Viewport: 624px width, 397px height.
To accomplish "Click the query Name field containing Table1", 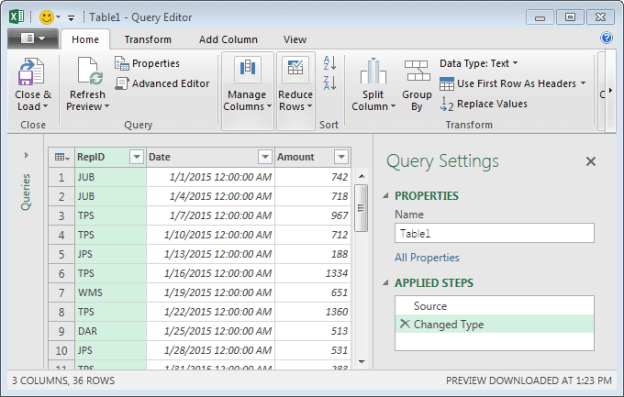I will [494, 234].
